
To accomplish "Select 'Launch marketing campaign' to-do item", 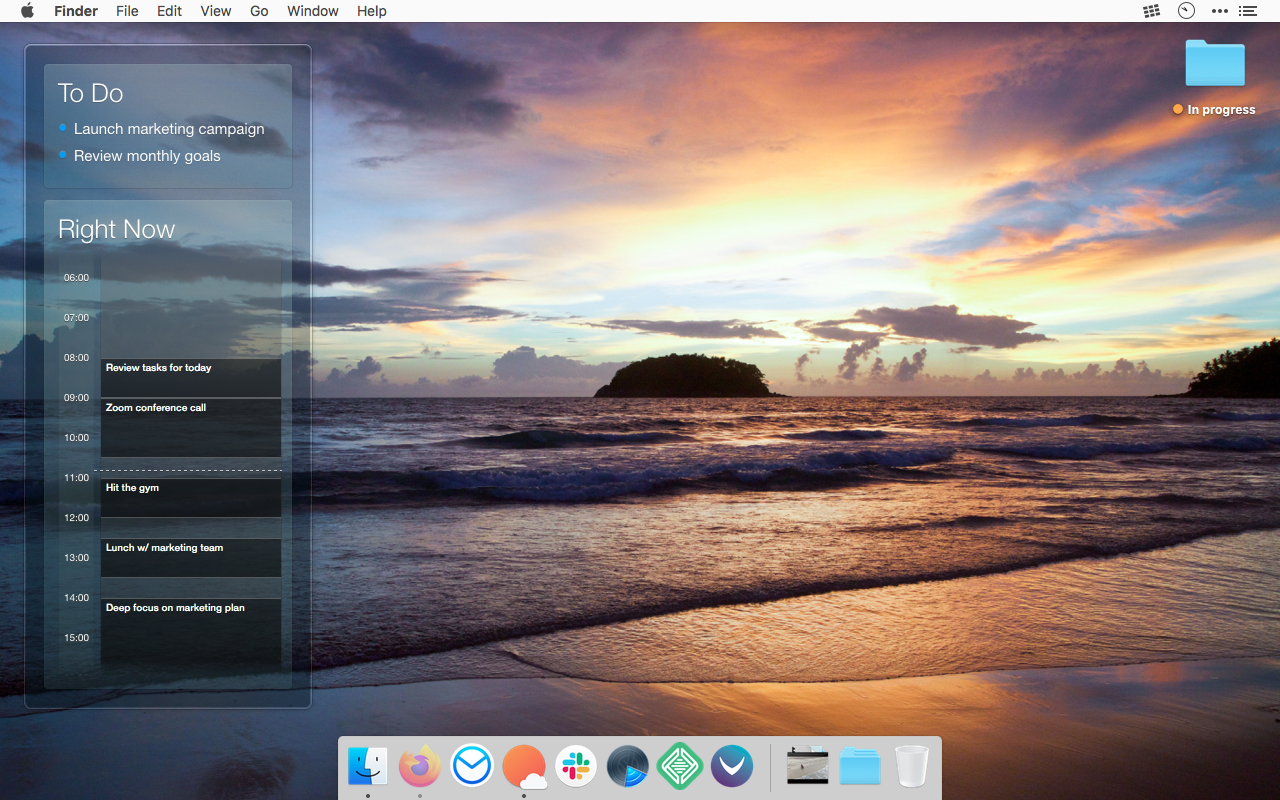I will (x=169, y=129).
